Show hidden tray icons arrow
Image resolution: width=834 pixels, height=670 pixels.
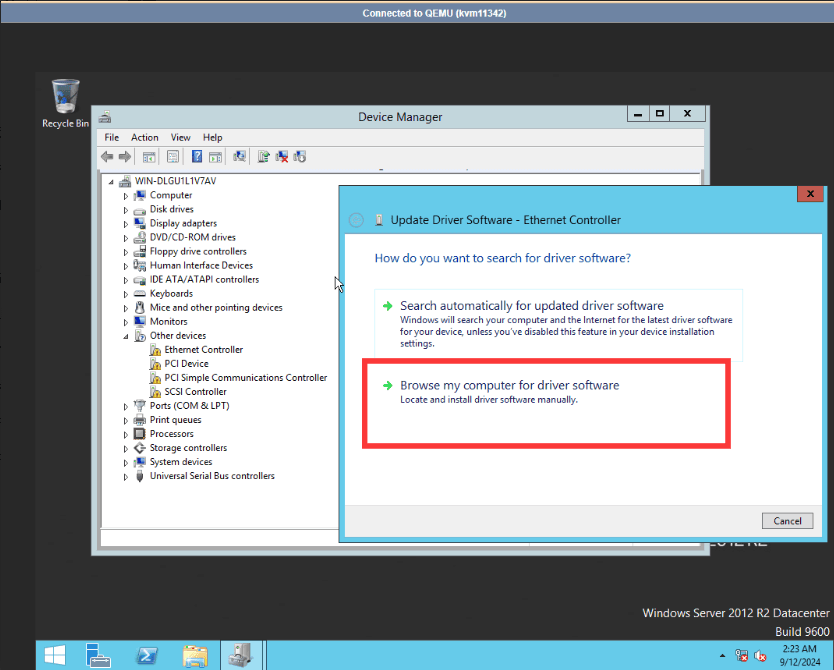(722, 656)
